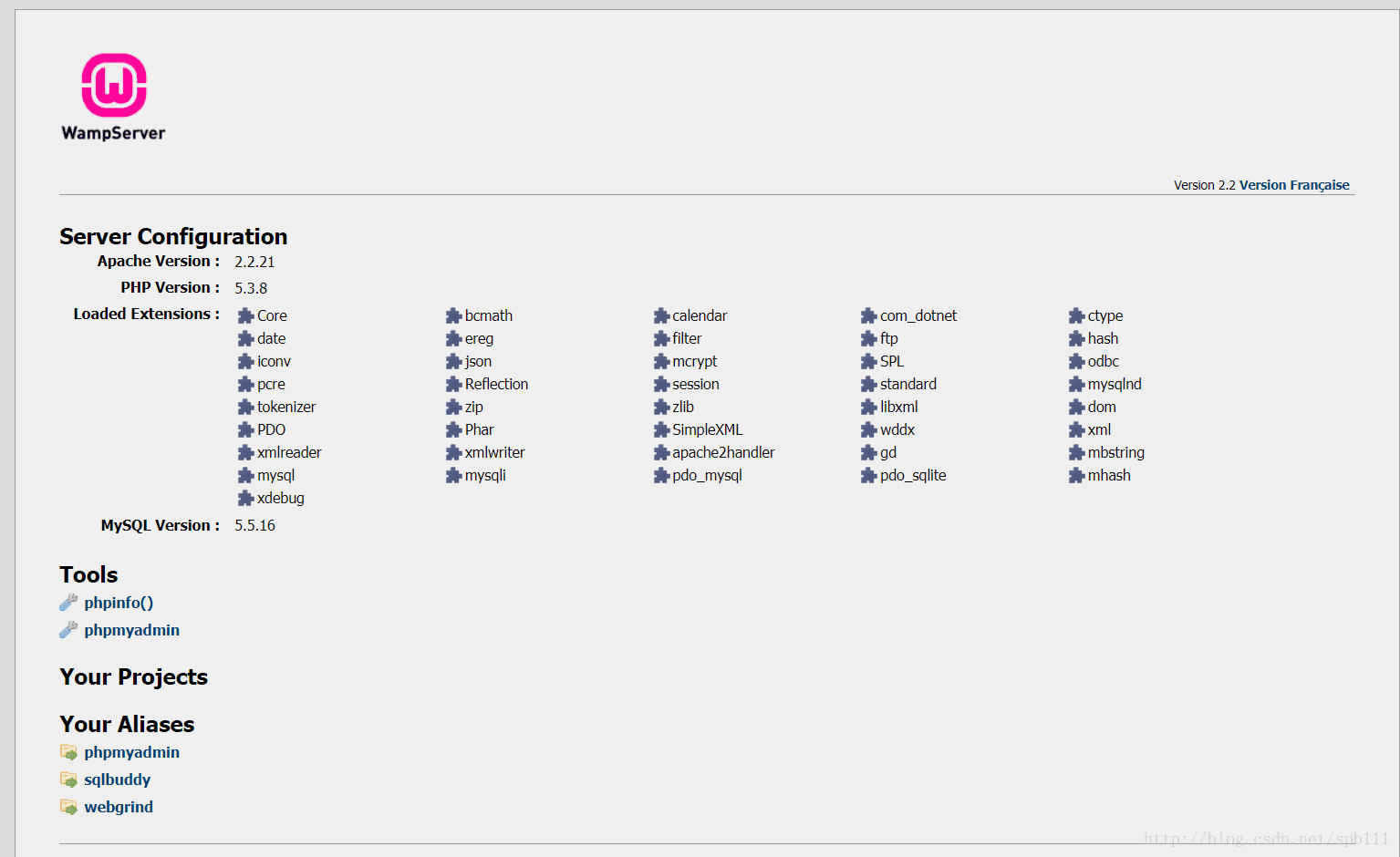Open the webgrind alias
The height and width of the screenshot is (857, 1400).
[119, 807]
